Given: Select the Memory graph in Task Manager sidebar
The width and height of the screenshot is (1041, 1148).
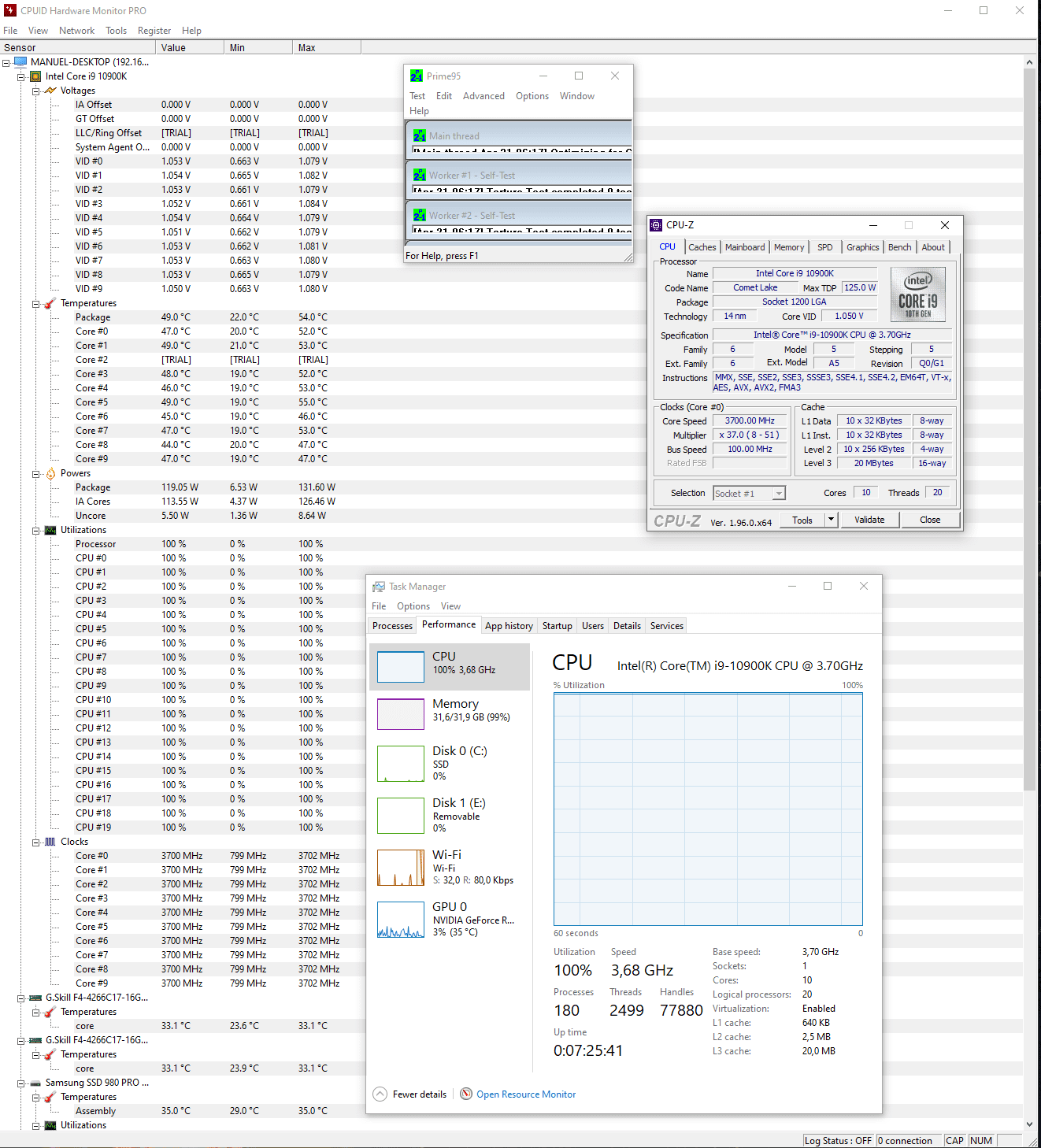Looking at the screenshot, I should (x=401, y=714).
